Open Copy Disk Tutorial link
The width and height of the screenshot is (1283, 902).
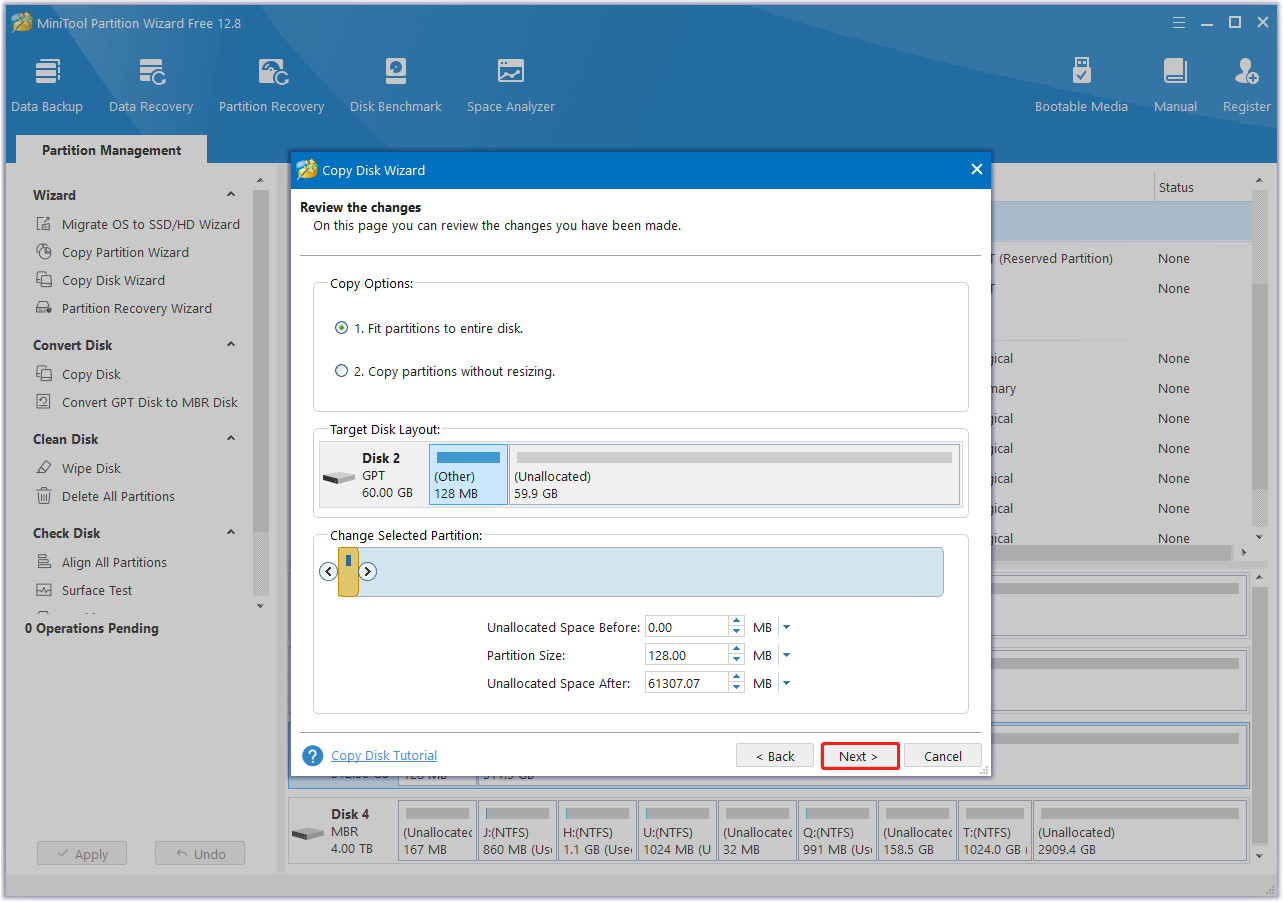click(384, 756)
